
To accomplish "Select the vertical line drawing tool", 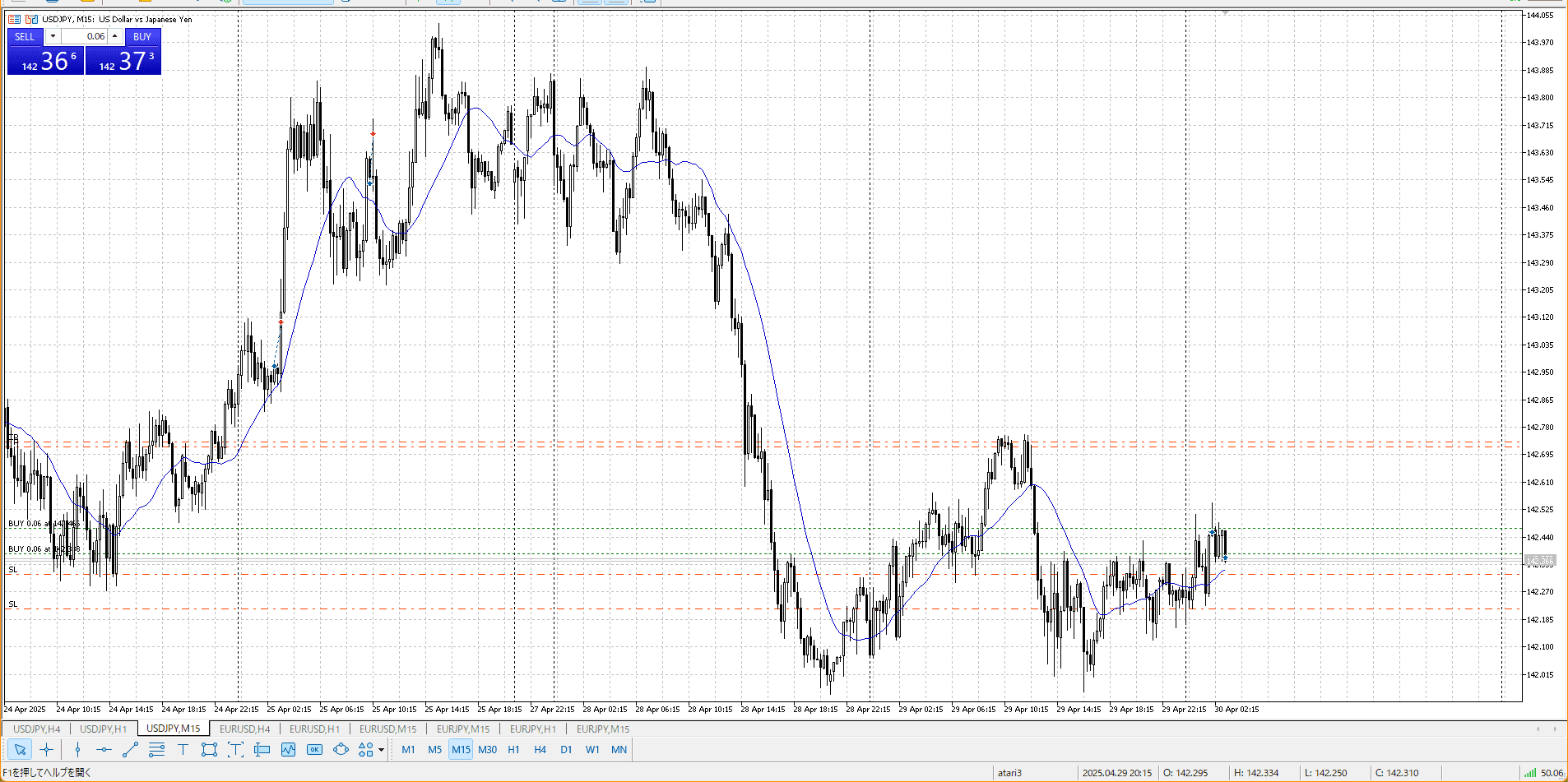I will click(x=77, y=749).
